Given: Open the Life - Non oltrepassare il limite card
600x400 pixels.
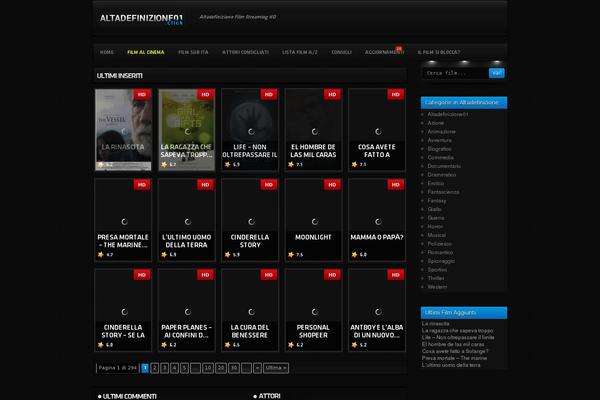Looking at the screenshot, I should click(250, 130).
